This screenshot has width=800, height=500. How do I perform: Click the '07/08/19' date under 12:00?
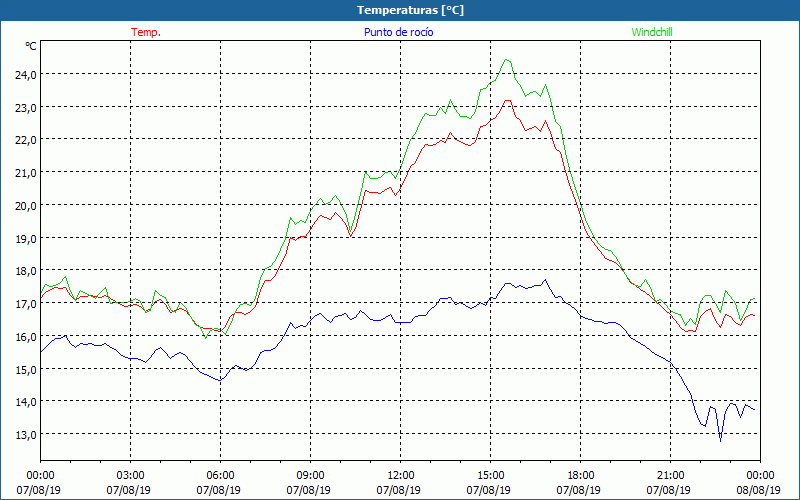pos(398,490)
